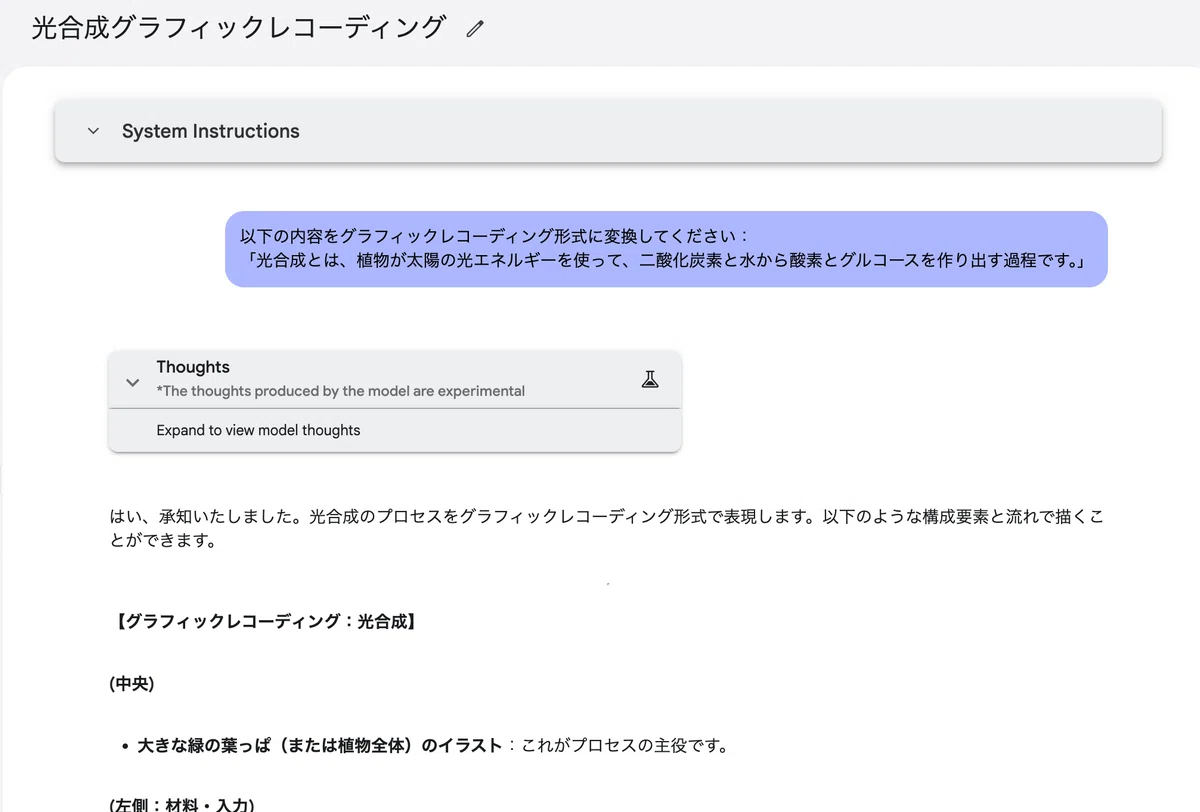Click "Expand to view model thoughts"
Viewport: 1200px width, 812px height.
(x=258, y=430)
